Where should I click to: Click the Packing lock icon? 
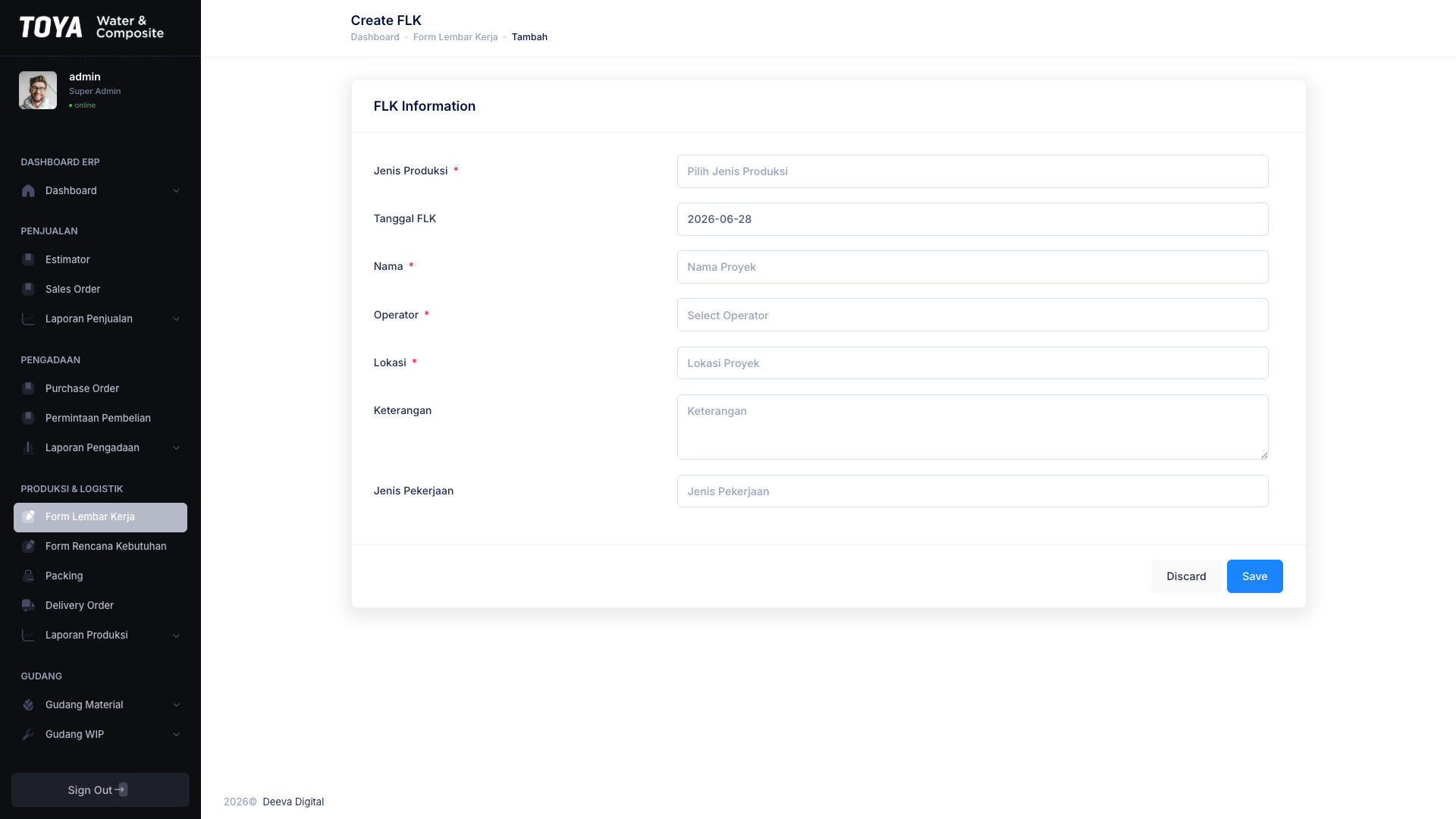(x=28, y=576)
